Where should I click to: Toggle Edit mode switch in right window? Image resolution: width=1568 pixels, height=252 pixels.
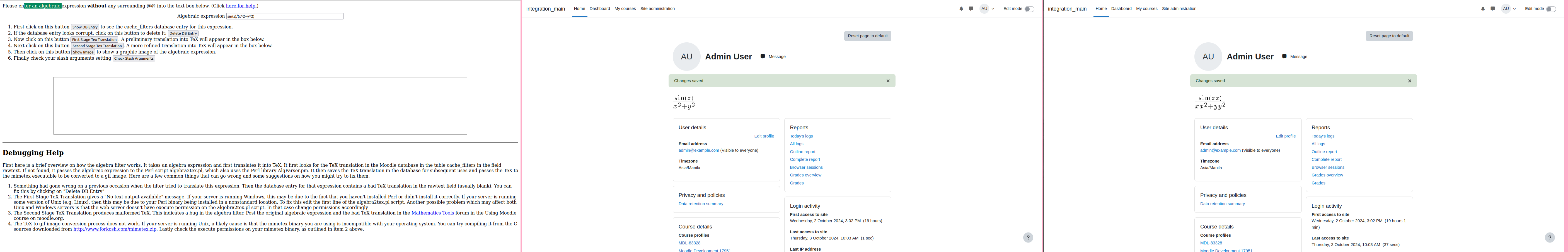1551,9
